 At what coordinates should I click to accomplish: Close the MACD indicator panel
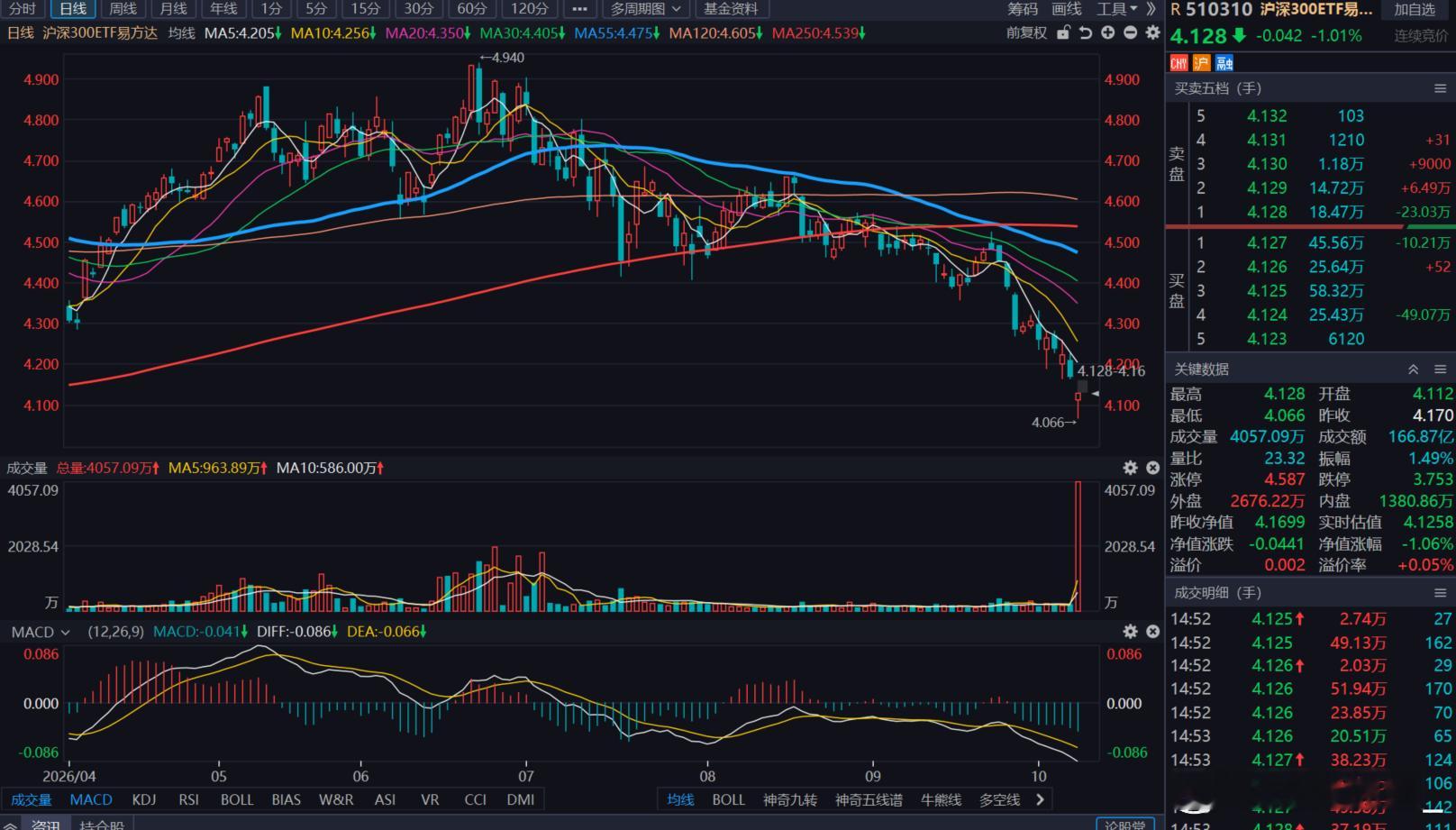pyautogui.click(x=1152, y=632)
